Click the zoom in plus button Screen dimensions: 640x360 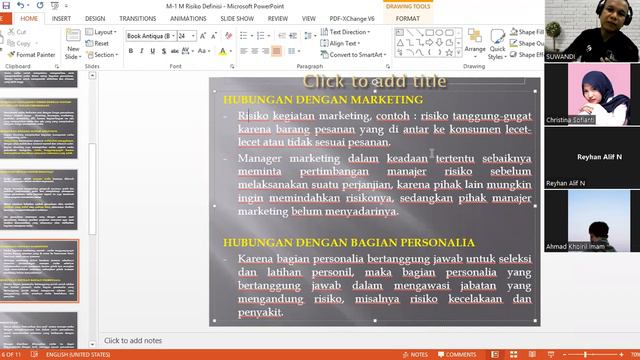pyautogui.click(x=621, y=354)
